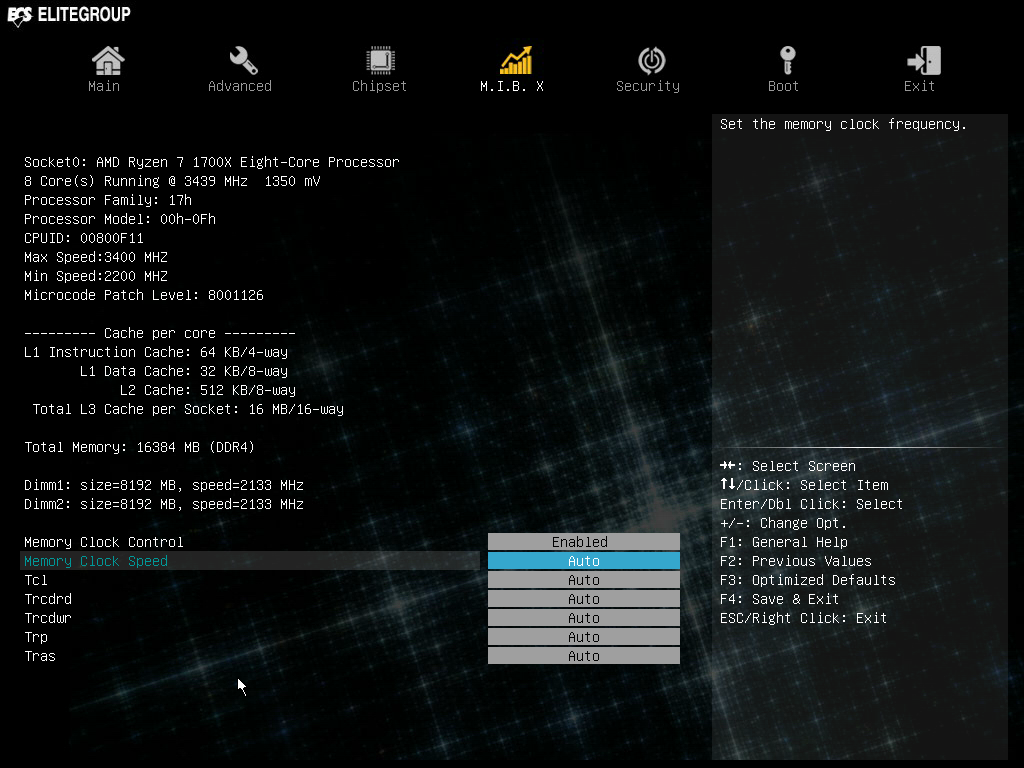Switch to the Advanced tab label
This screenshot has height=768, width=1024.
pyautogui.click(x=240, y=86)
